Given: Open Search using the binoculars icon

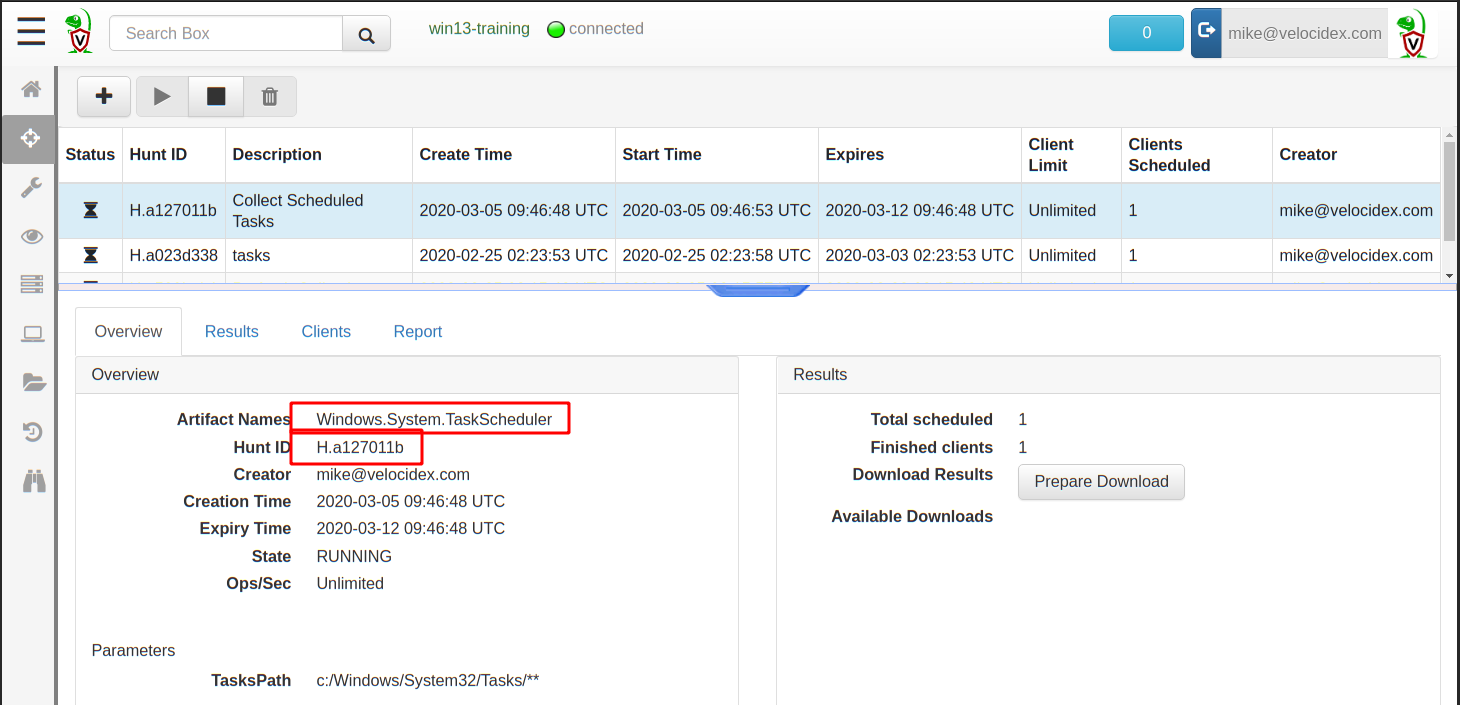Looking at the screenshot, I should 30,480.
